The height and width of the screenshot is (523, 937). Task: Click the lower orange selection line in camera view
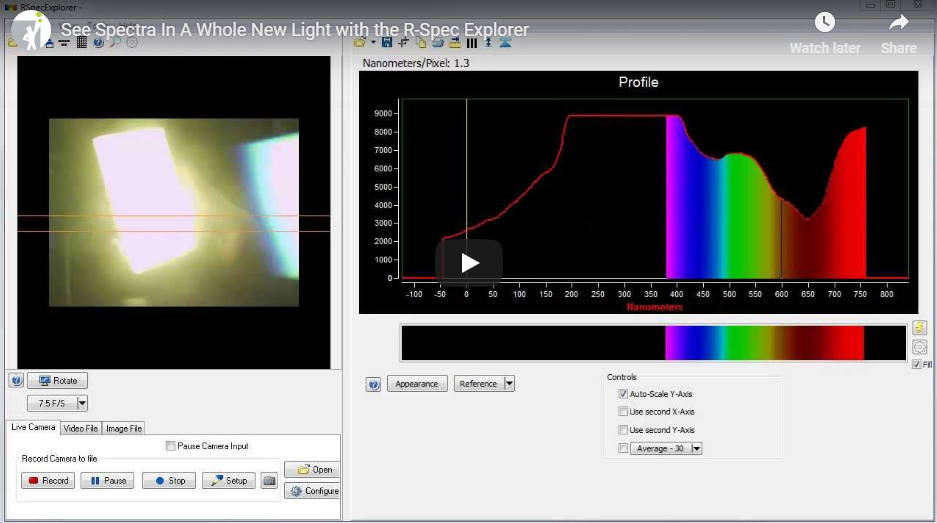coord(173,231)
